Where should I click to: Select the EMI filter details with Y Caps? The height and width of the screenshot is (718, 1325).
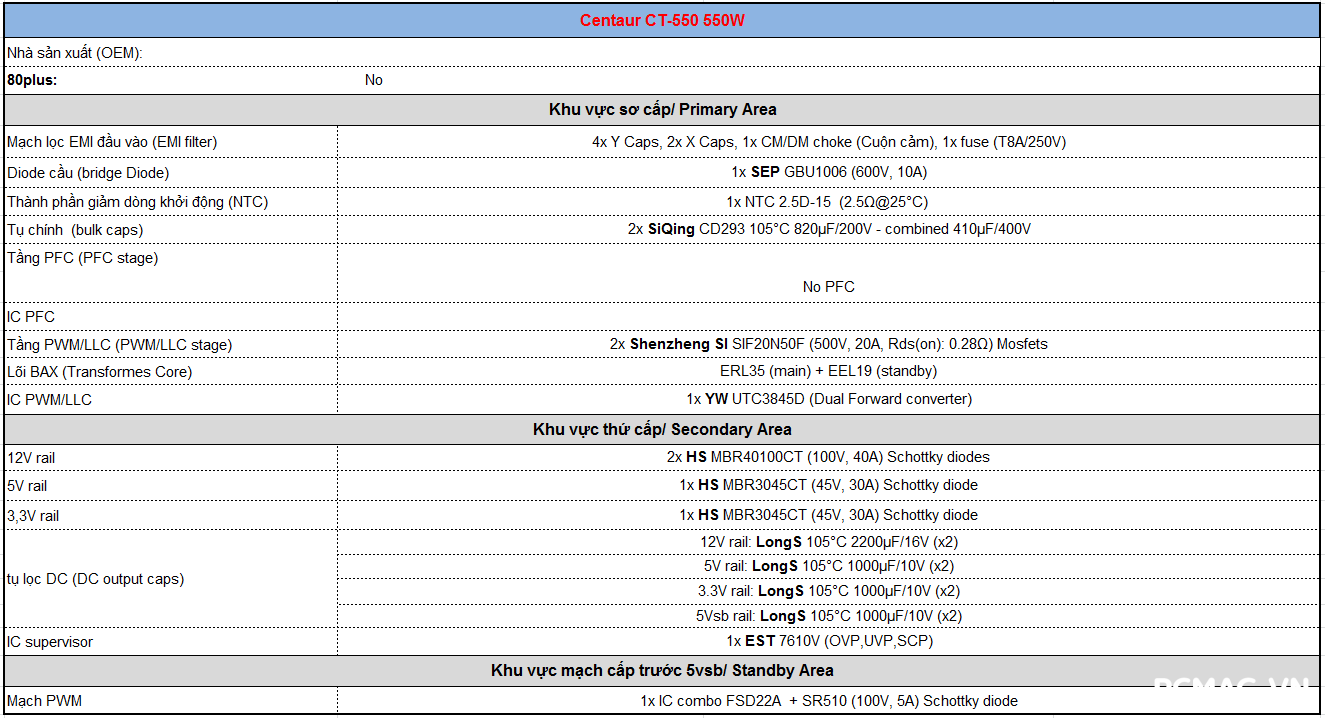coord(828,142)
